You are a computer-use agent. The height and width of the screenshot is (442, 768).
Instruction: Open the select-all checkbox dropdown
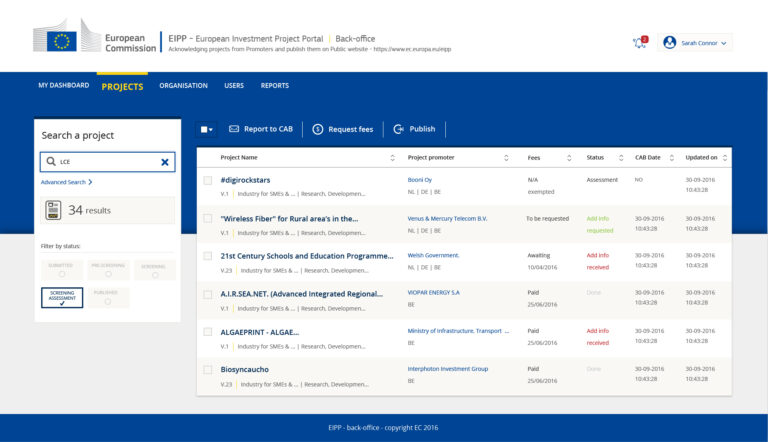(x=206, y=129)
